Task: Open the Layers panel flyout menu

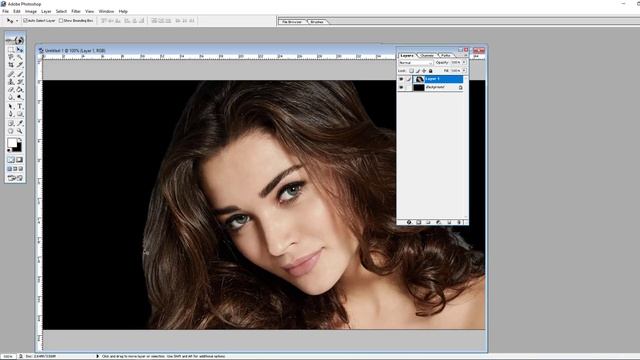Action: pyautogui.click(x=466, y=55)
